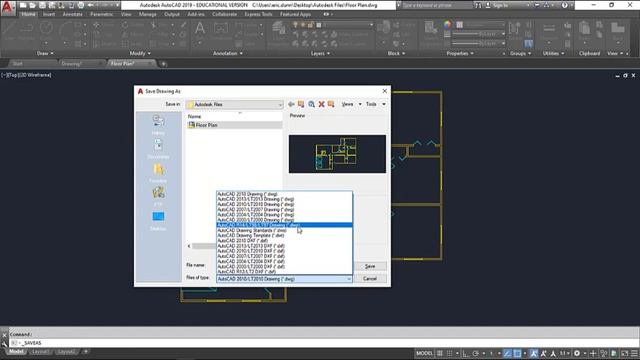
Task: Click the red Delete icon in Save dialog
Action: [321, 104]
